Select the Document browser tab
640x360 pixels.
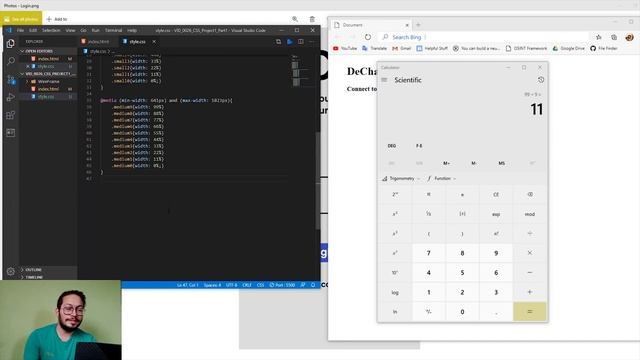[371, 25]
